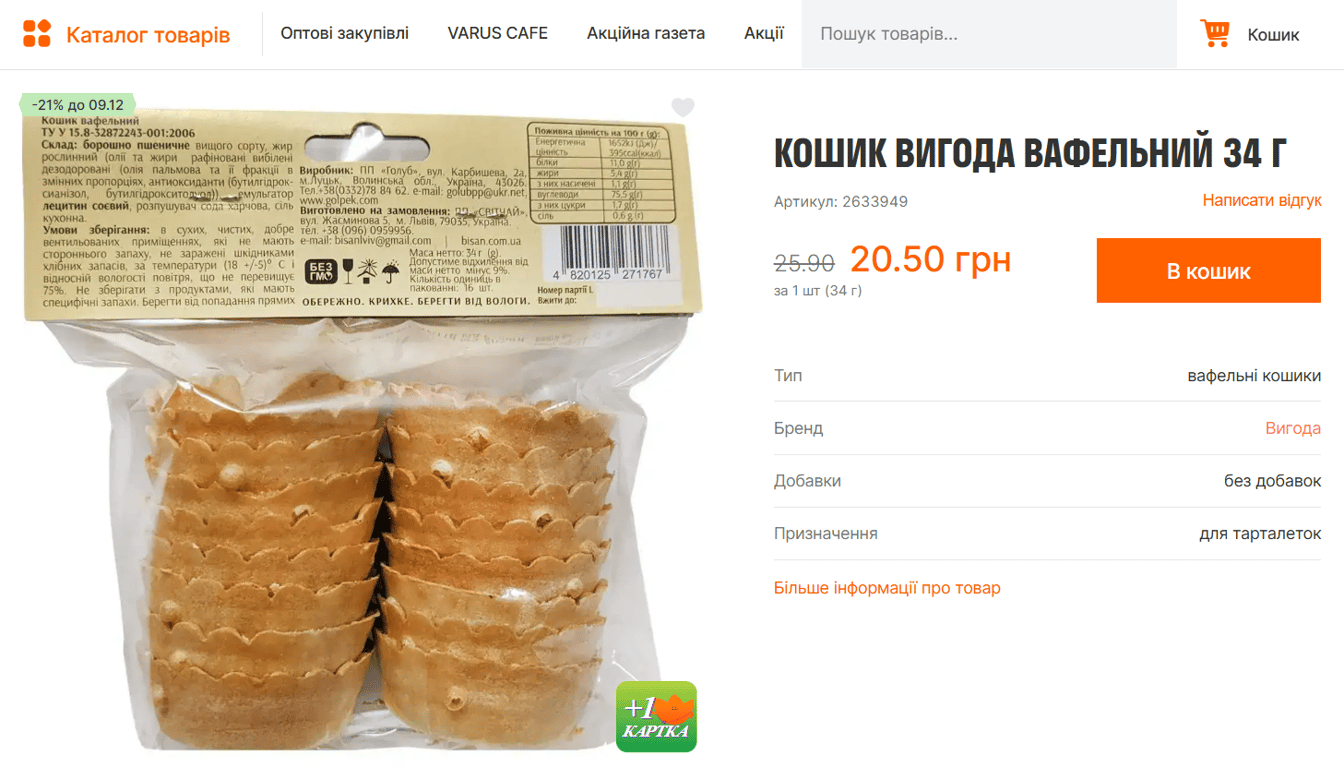This screenshot has height=768, width=1344.
Task: Open Каталог товарів menu
Action: point(148,35)
